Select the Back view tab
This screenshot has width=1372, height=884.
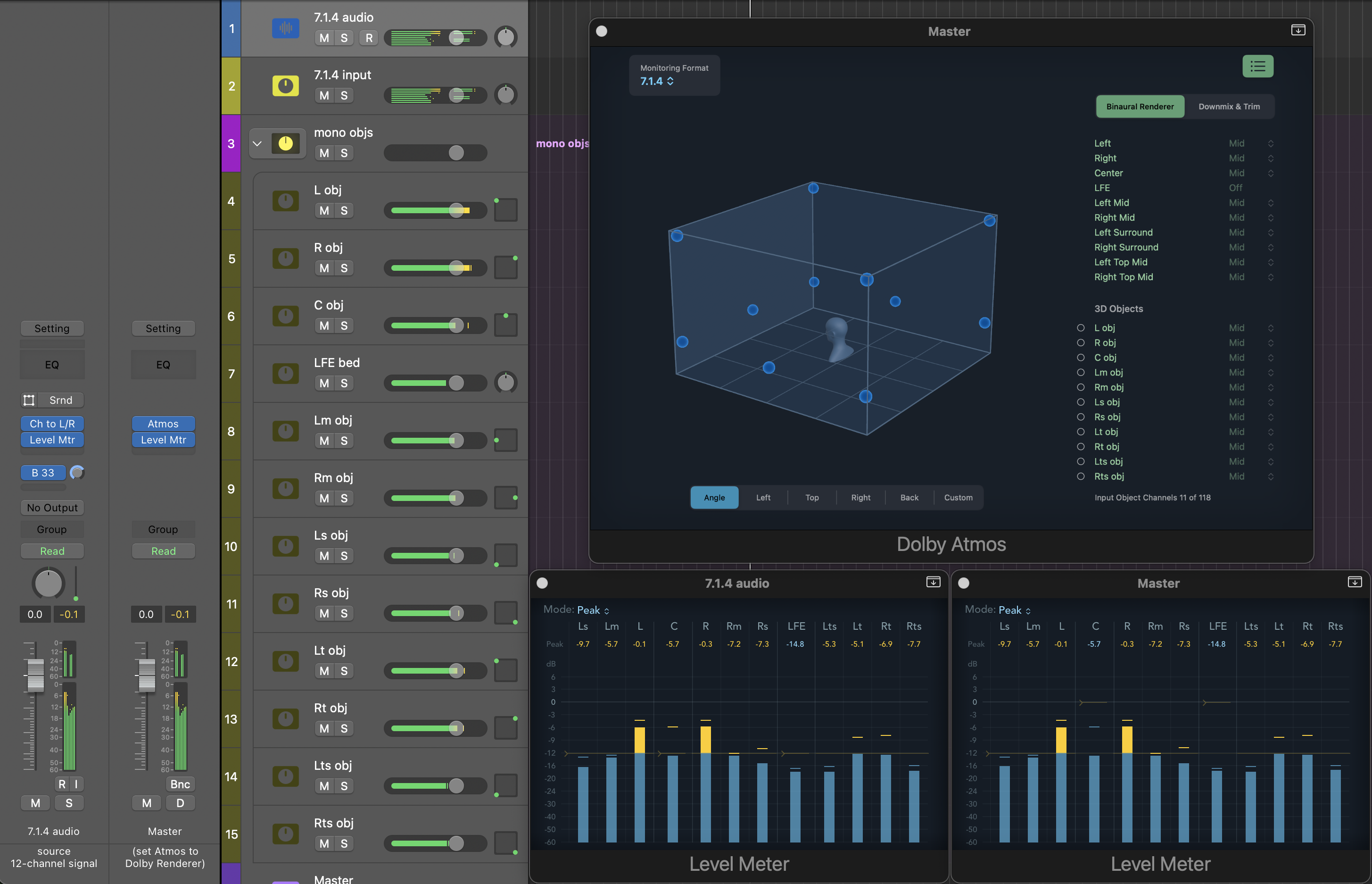tap(909, 498)
